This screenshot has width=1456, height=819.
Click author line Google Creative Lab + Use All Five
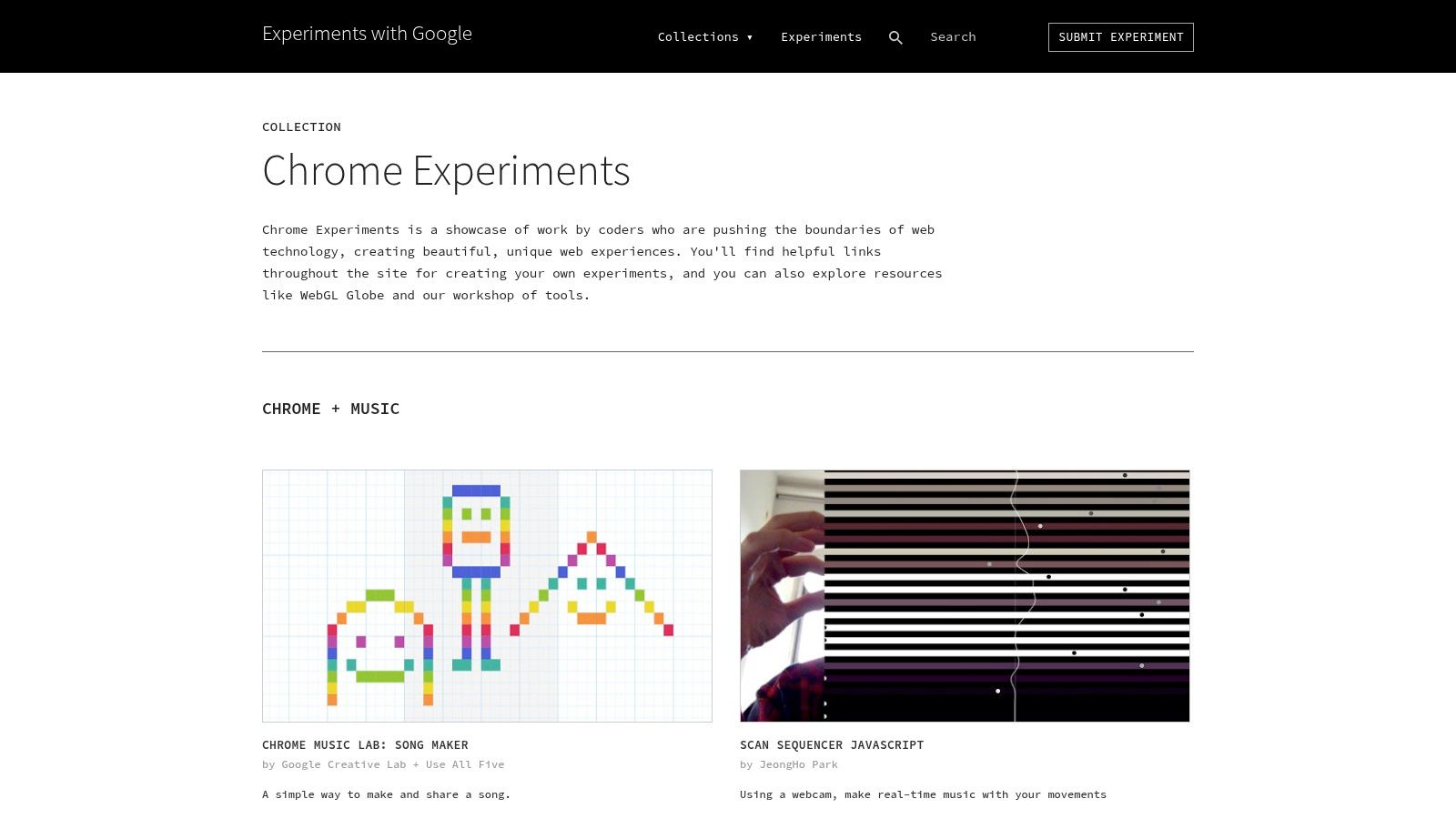383,764
